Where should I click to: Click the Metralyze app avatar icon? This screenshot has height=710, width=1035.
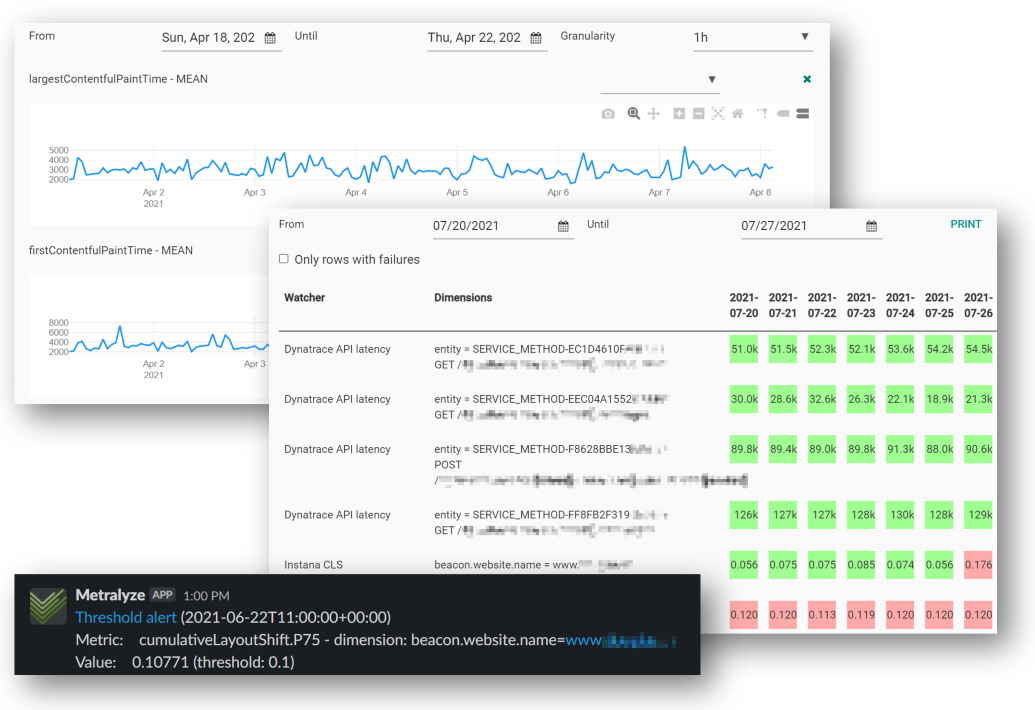point(48,606)
